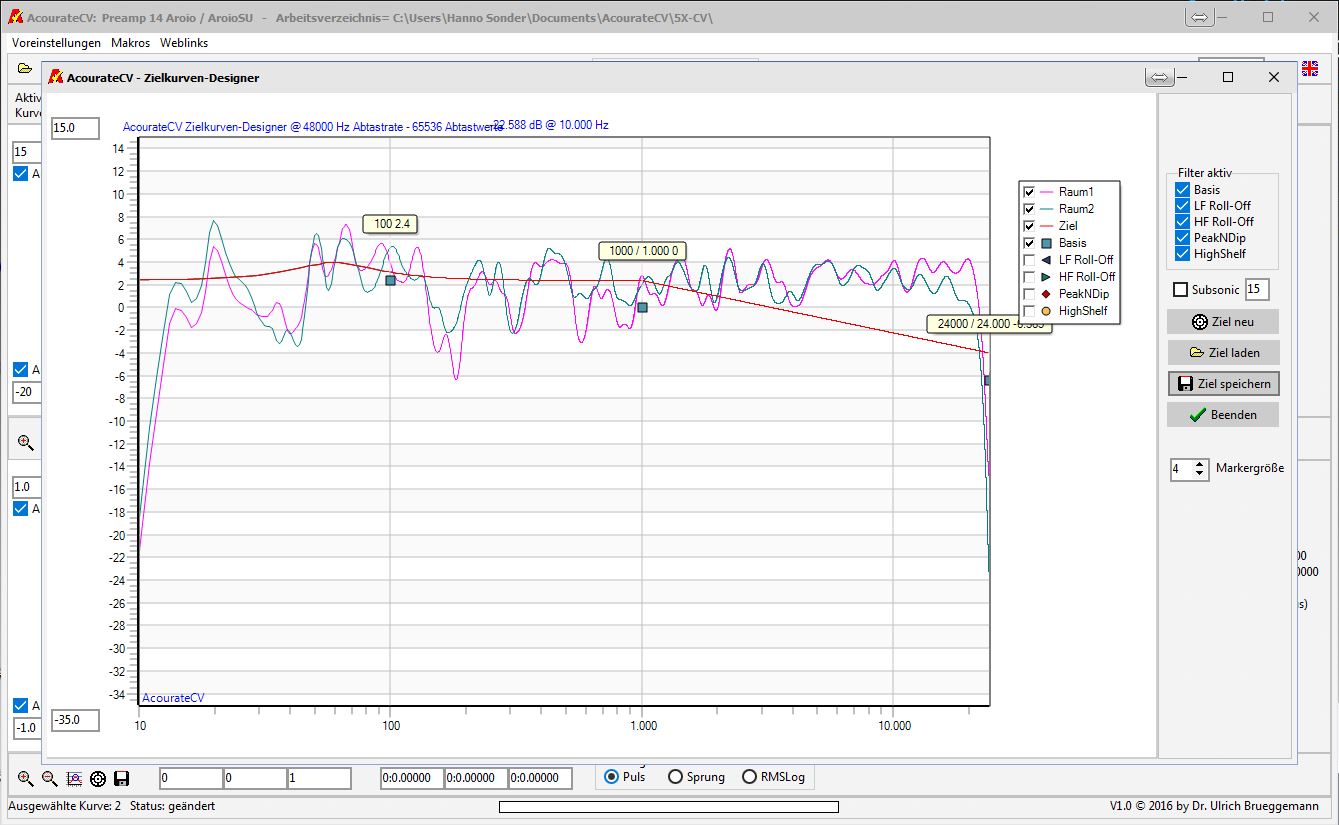Show HighShelf markers in legend

tap(1028, 311)
